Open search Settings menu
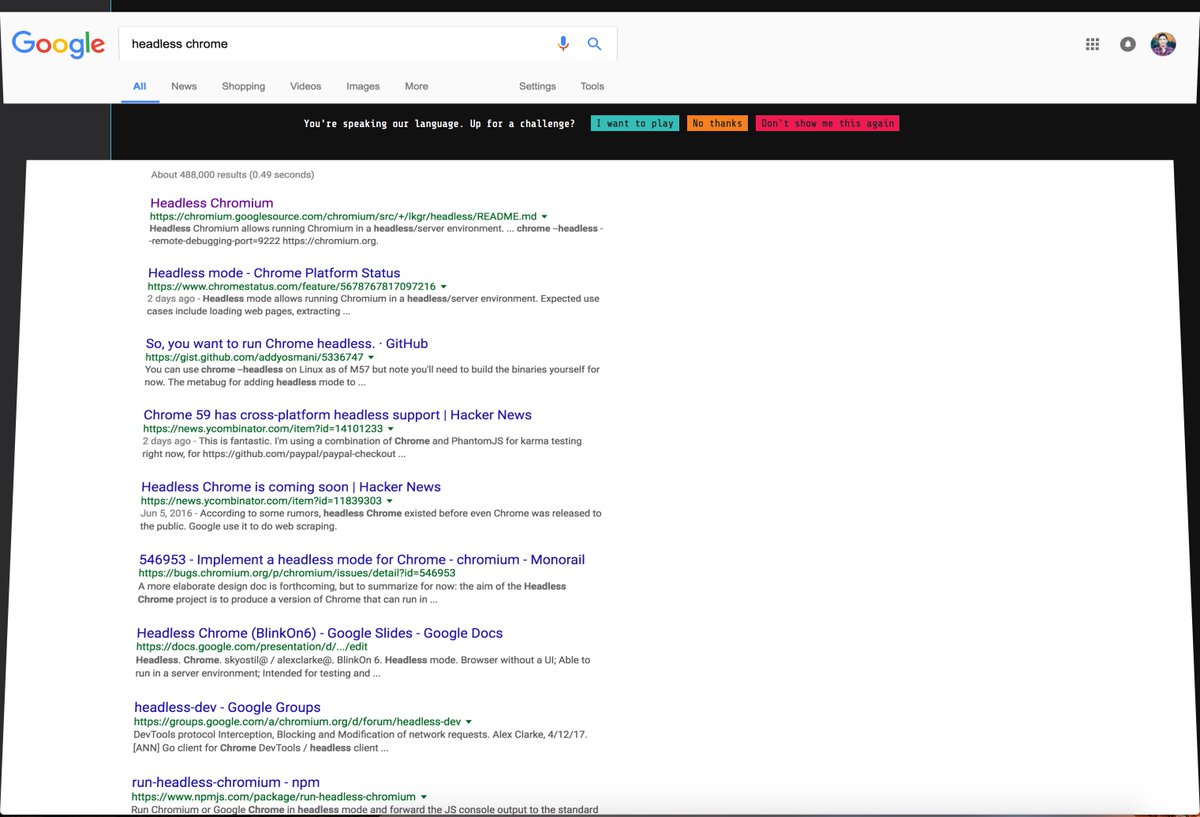The image size is (1200, 817). pyautogui.click(x=537, y=86)
